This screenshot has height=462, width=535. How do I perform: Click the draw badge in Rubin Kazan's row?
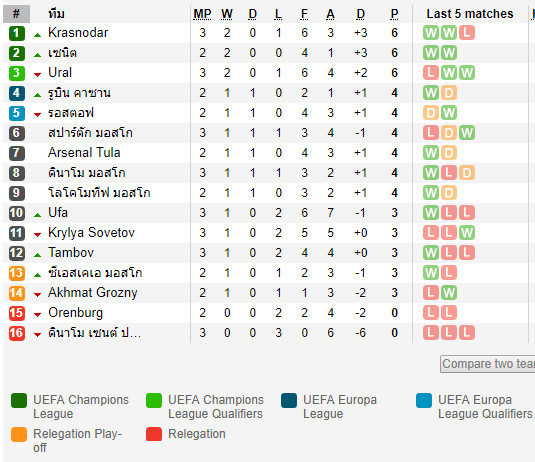click(449, 93)
